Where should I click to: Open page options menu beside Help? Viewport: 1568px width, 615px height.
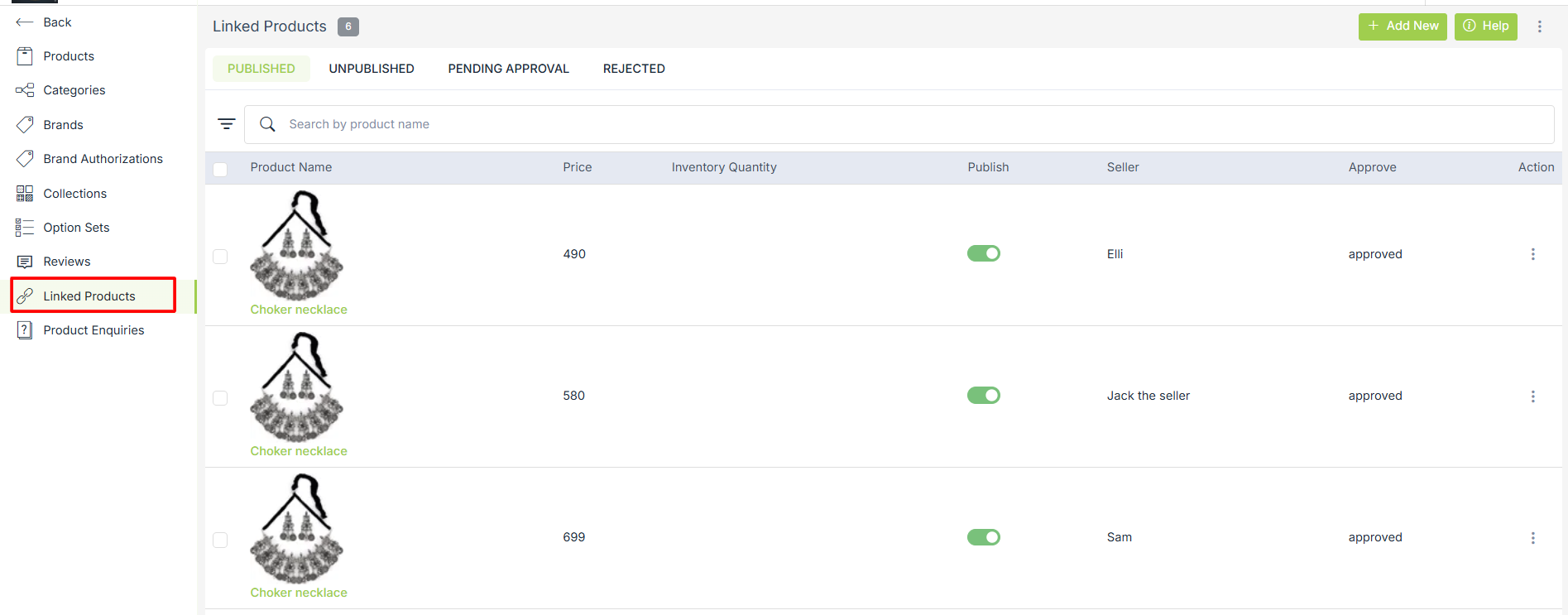pyautogui.click(x=1539, y=26)
